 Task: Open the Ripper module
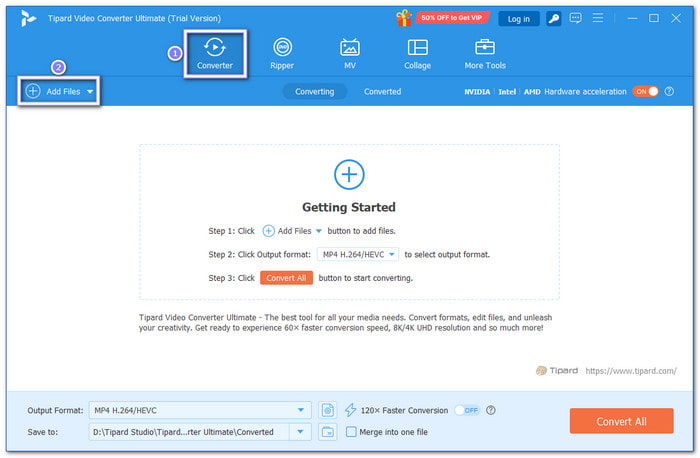(x=282, y=53)
